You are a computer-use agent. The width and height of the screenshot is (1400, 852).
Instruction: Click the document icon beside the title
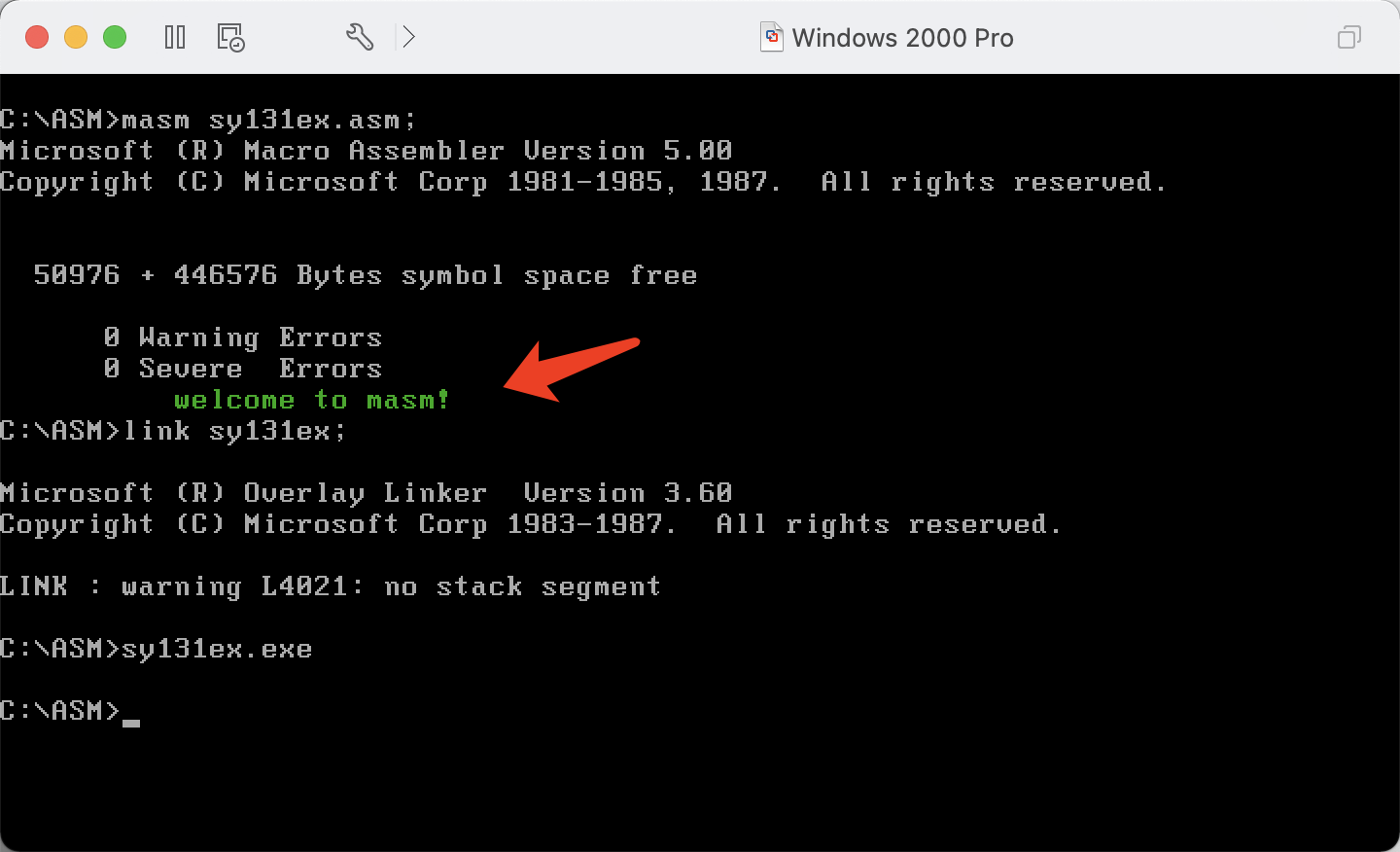771,37
